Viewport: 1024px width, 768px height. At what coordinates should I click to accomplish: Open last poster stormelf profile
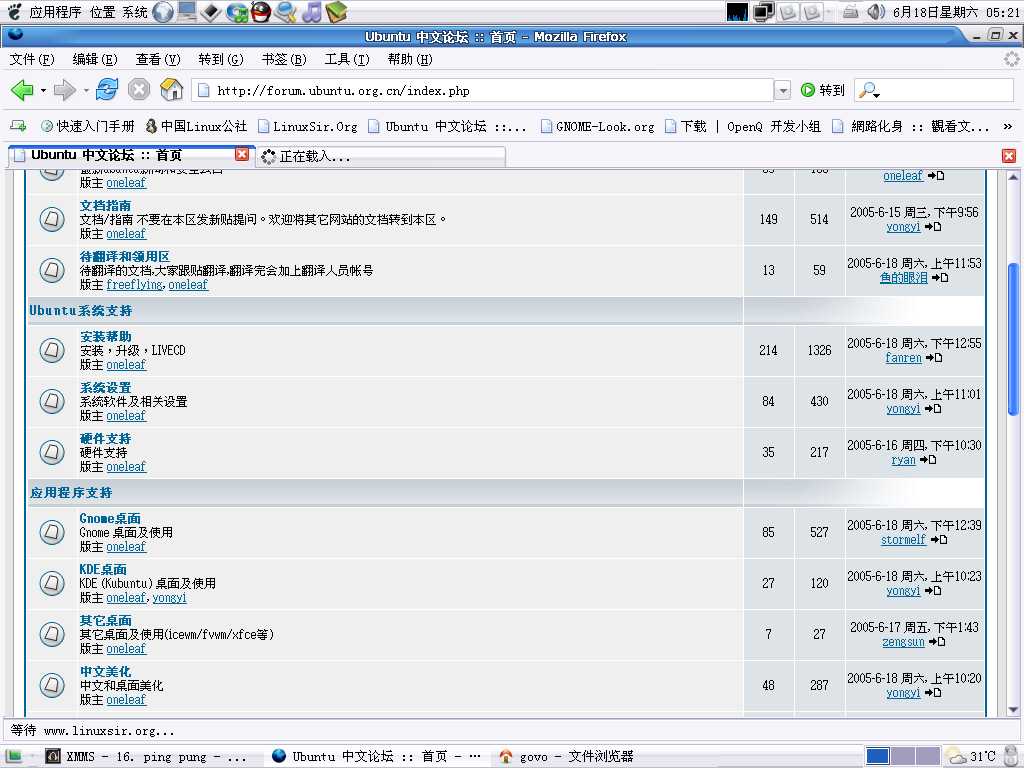coord(903,539)
